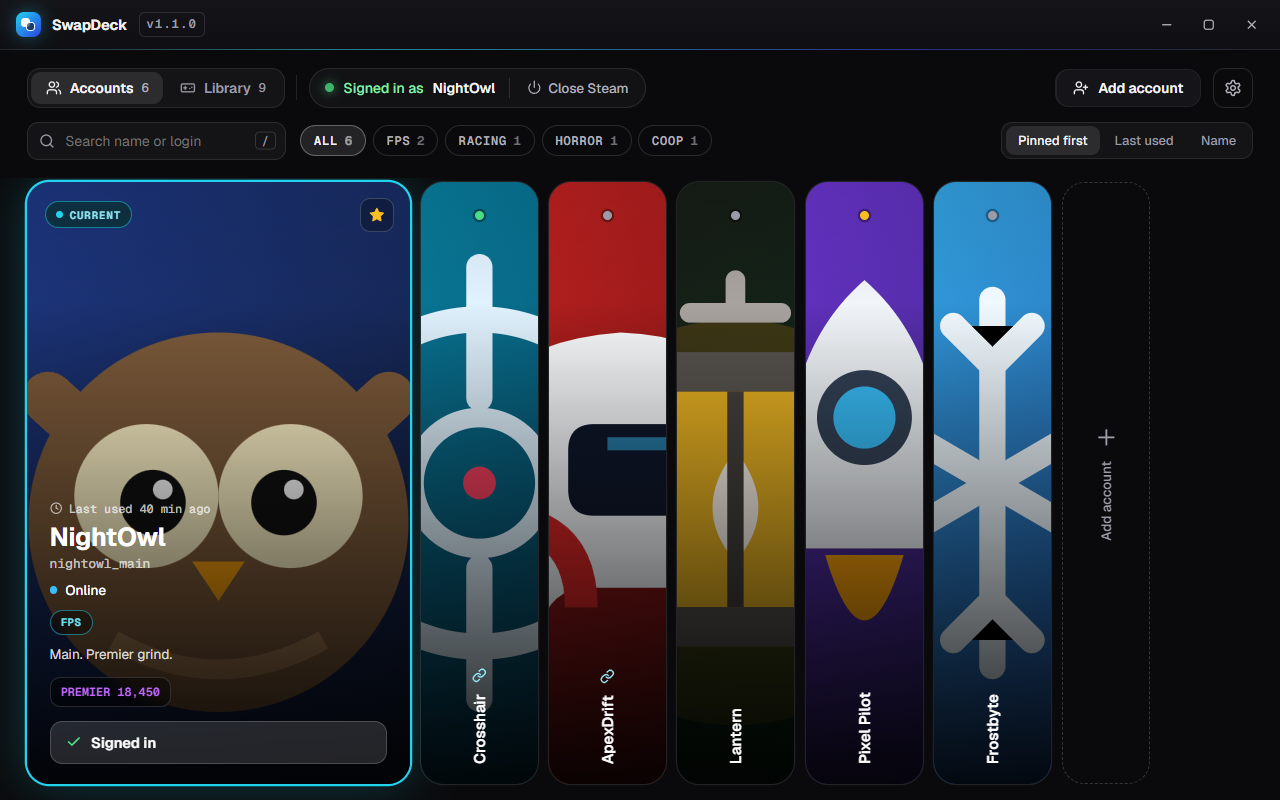1280x800 pixels.
Task: Select the Lantern account card
Action: coord(735,483)
